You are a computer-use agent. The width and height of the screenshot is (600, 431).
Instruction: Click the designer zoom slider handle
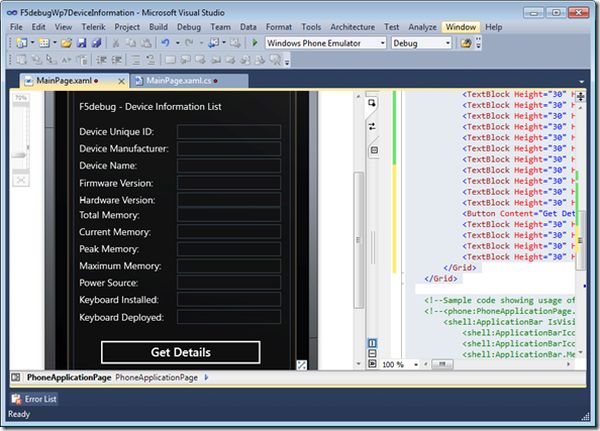(x=21, y=154)
